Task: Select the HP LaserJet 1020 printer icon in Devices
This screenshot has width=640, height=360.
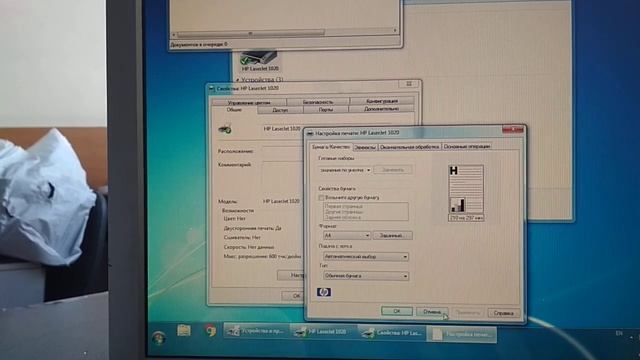Action: [259, 60]
